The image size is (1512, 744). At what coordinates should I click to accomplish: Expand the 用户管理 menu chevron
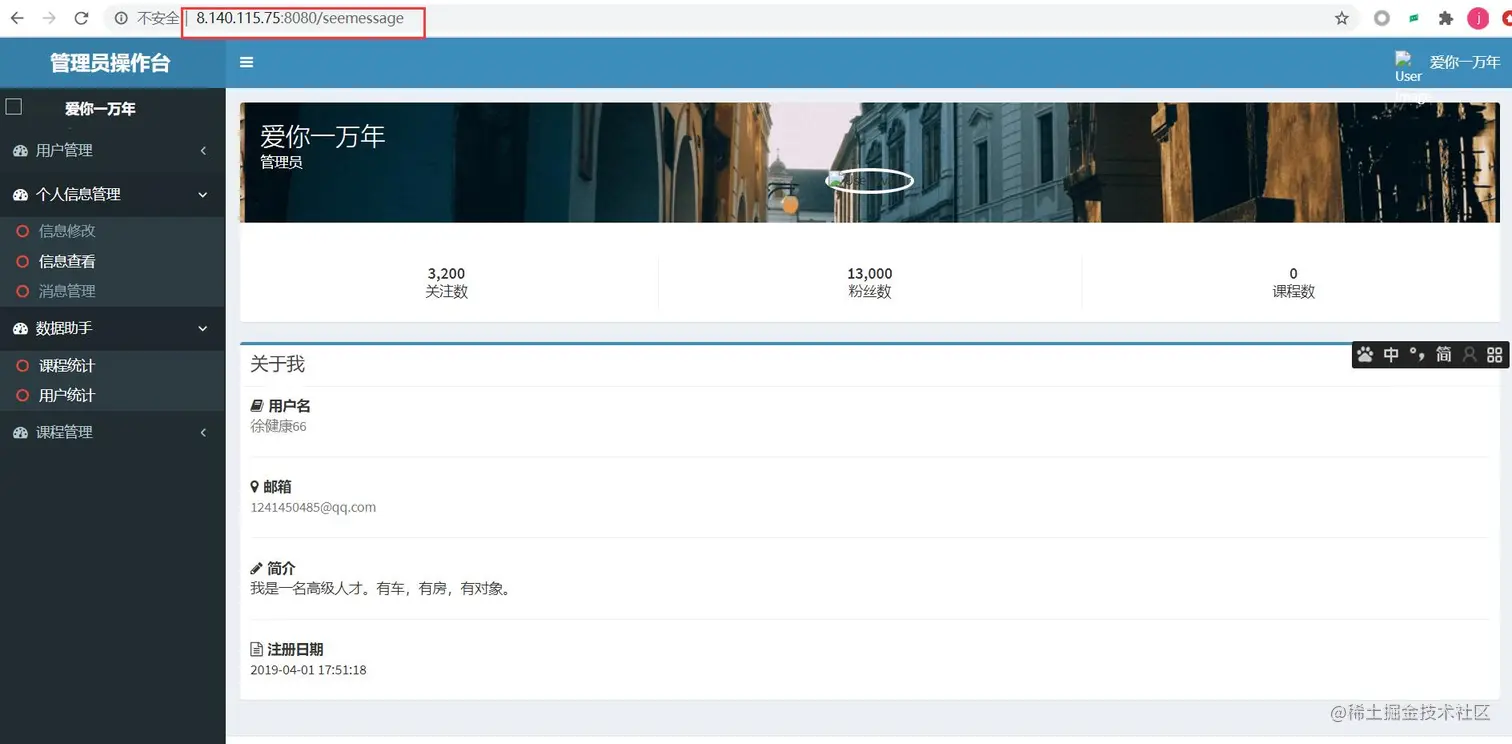click(203, 150)
